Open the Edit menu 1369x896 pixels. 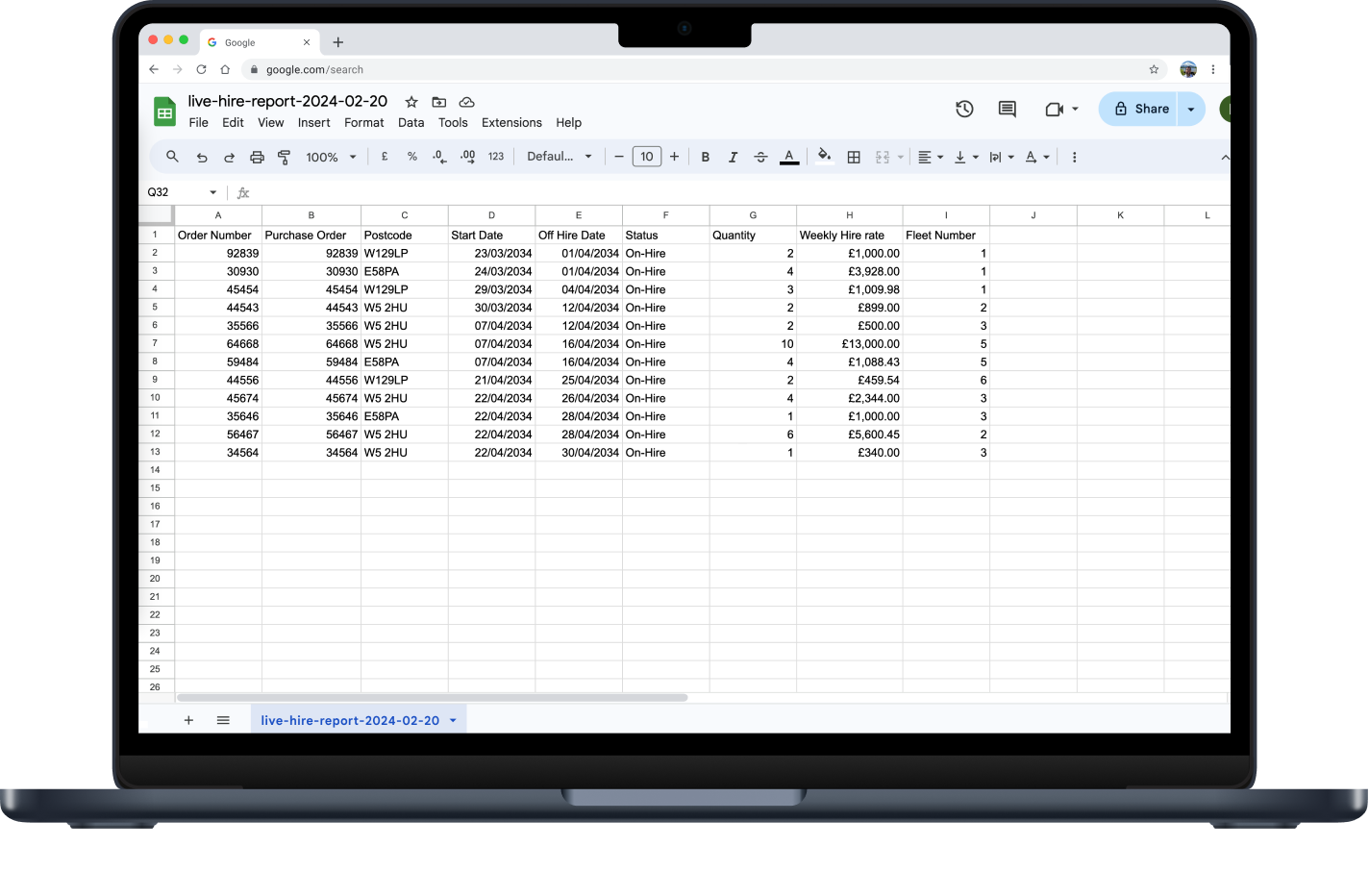233,123
